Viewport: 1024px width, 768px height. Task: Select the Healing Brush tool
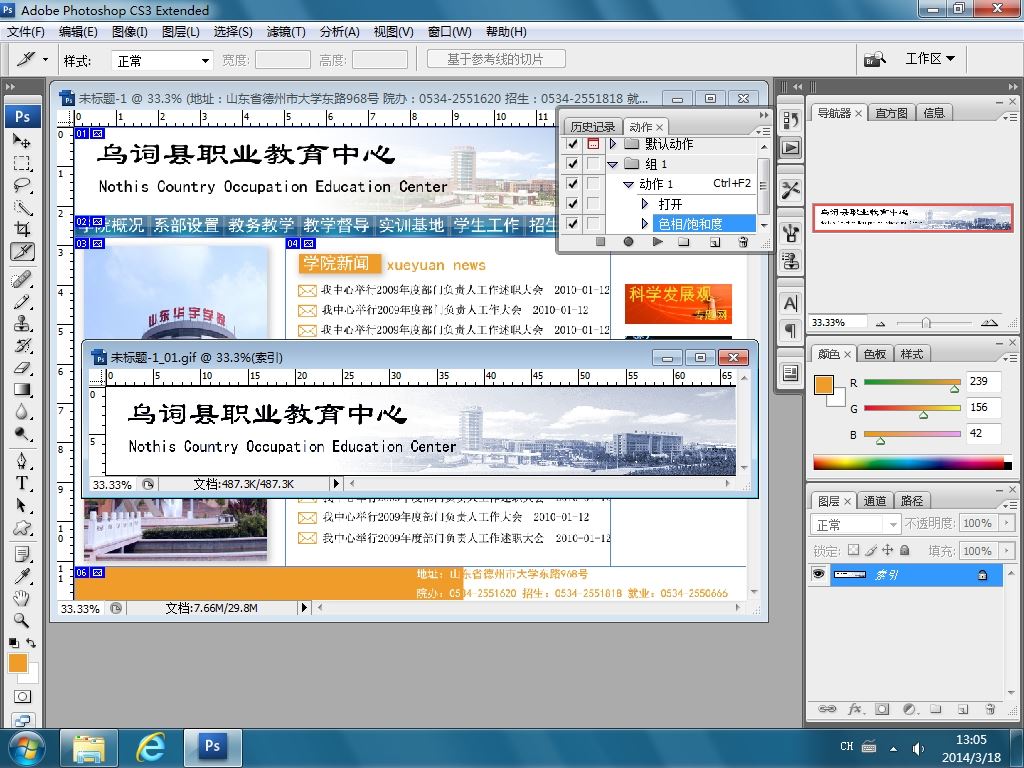tap(22, 279)
